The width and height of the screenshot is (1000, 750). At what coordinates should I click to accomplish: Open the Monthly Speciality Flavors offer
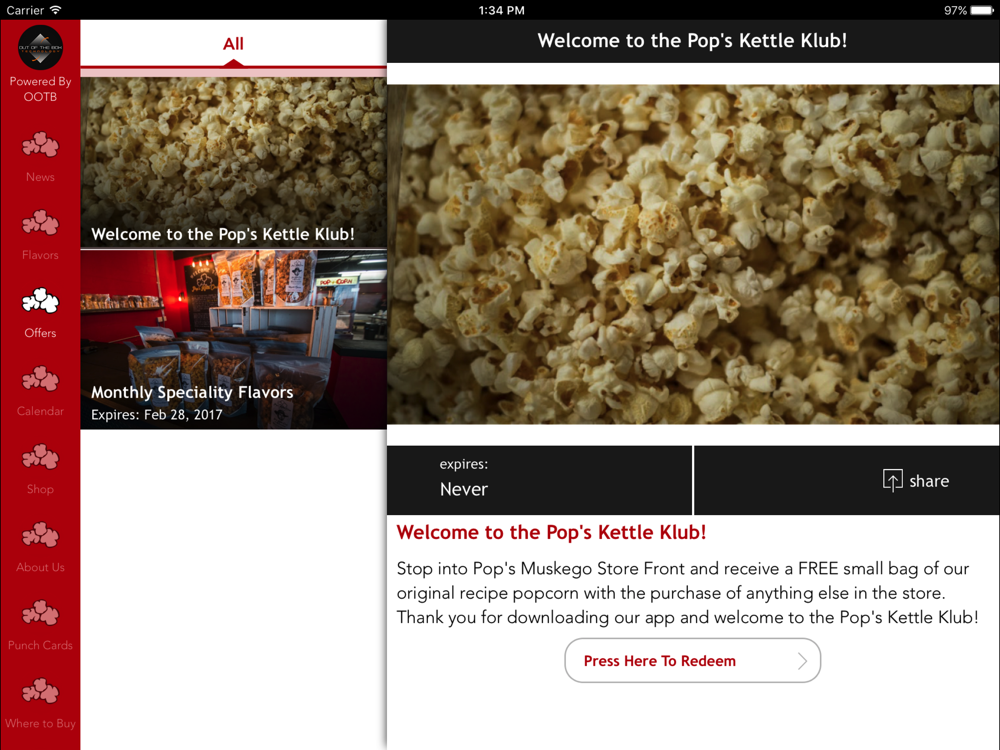(233, 339)
